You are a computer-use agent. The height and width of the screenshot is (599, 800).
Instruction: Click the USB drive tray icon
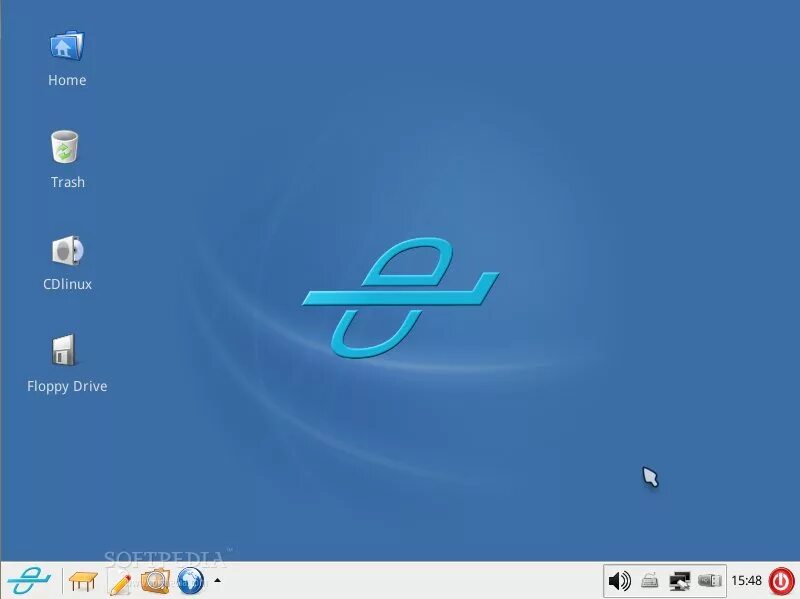710,581
